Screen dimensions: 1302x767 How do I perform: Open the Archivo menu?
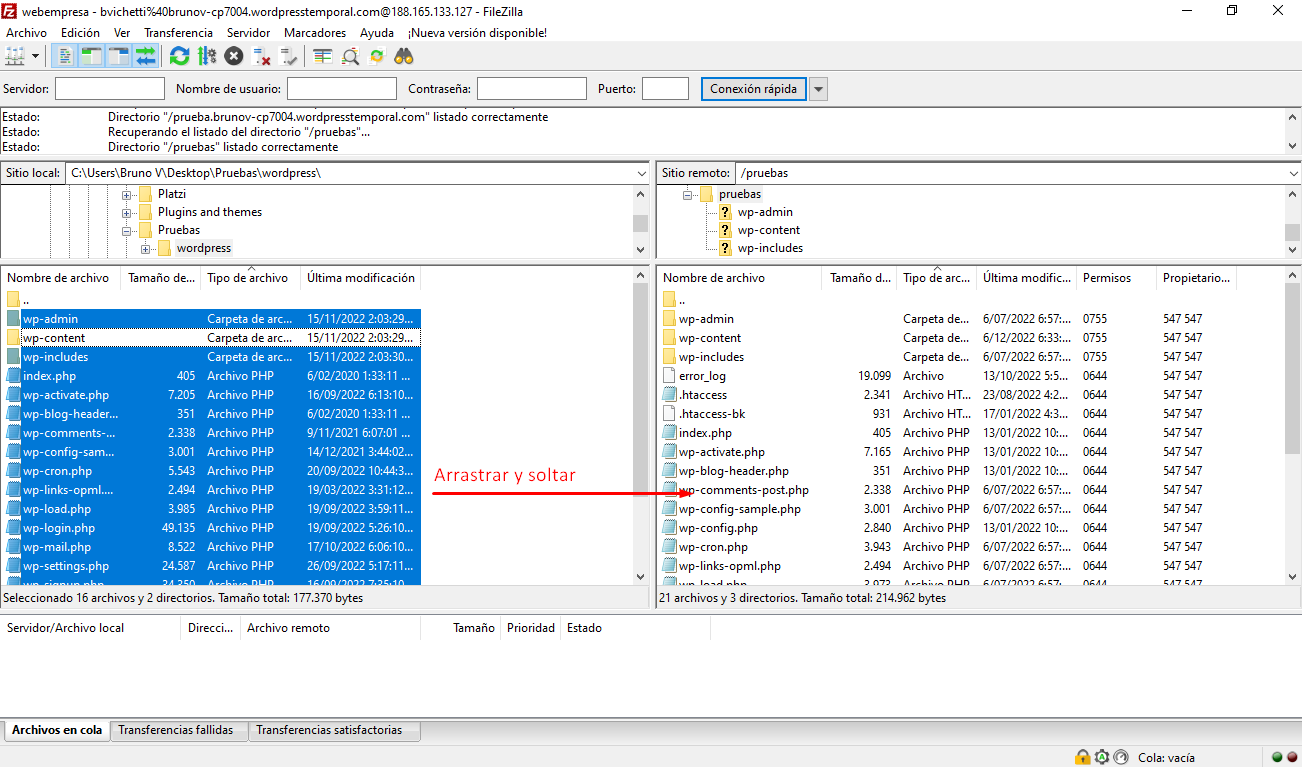click(27, 33)
